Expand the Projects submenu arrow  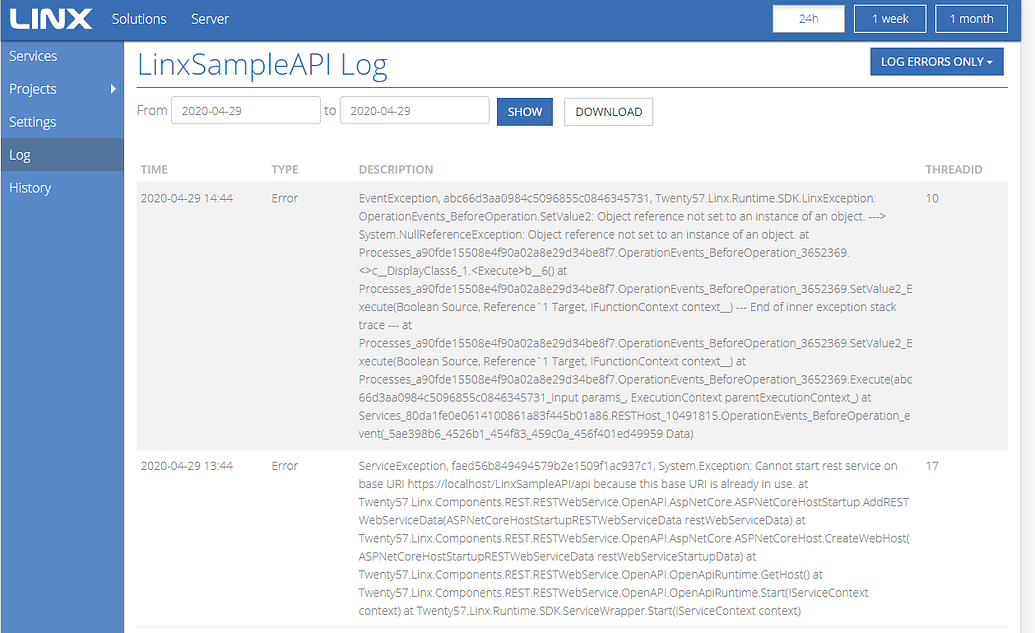coord(113,88)
